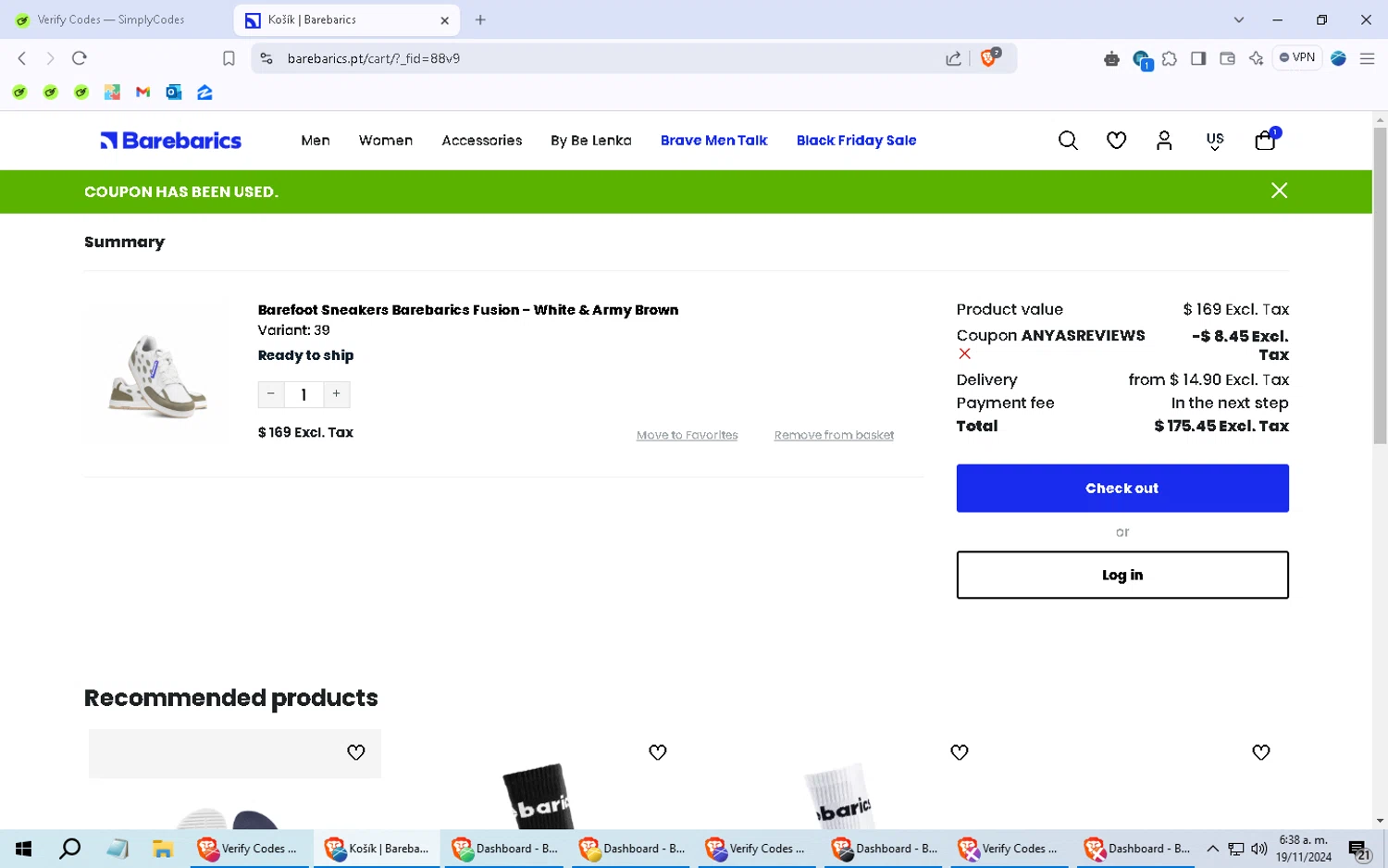Open the volume control tray icon
This screenshot has height=868, width=1388.
[x=1259, y=849]
